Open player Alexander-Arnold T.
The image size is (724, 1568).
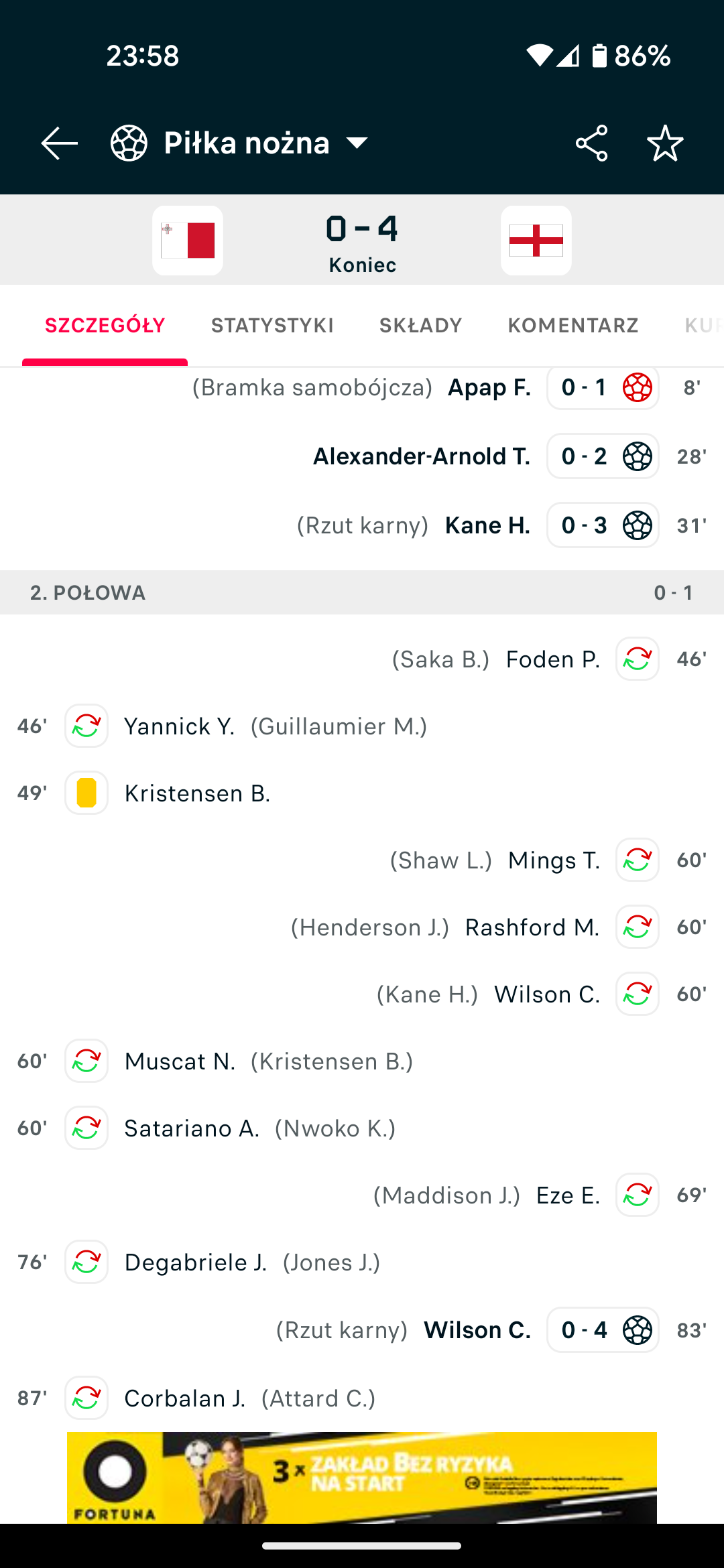click(x=422, y=456)
